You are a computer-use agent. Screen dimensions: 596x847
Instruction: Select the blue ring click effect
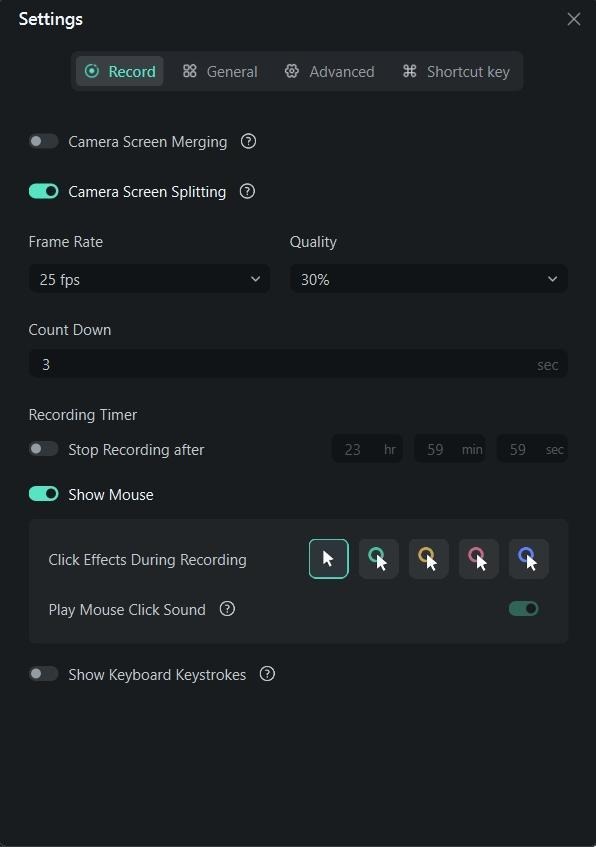coord(528,559)
